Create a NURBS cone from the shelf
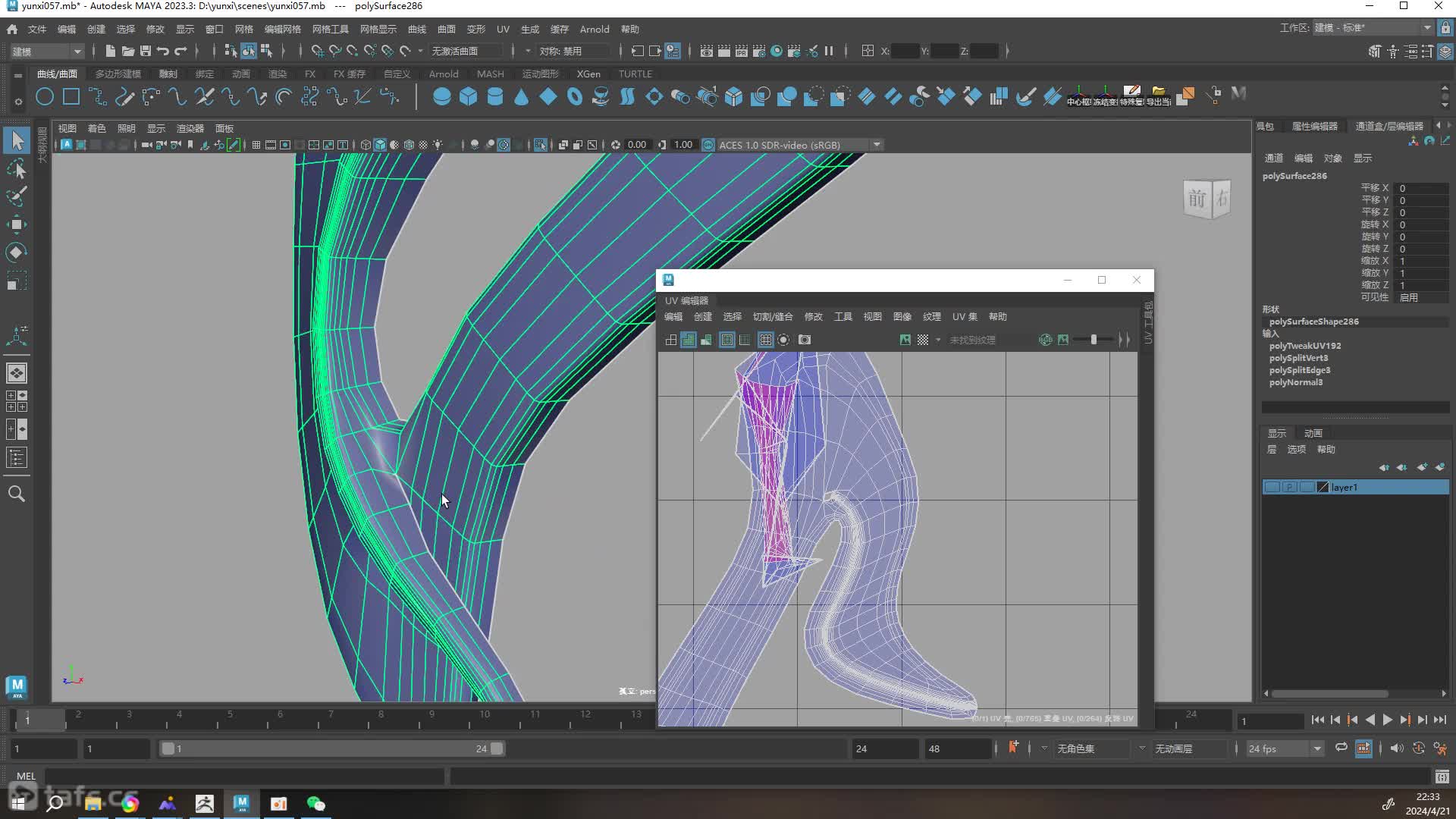Viewport: 1456px width, 819px height. click(x=521, y=96)
